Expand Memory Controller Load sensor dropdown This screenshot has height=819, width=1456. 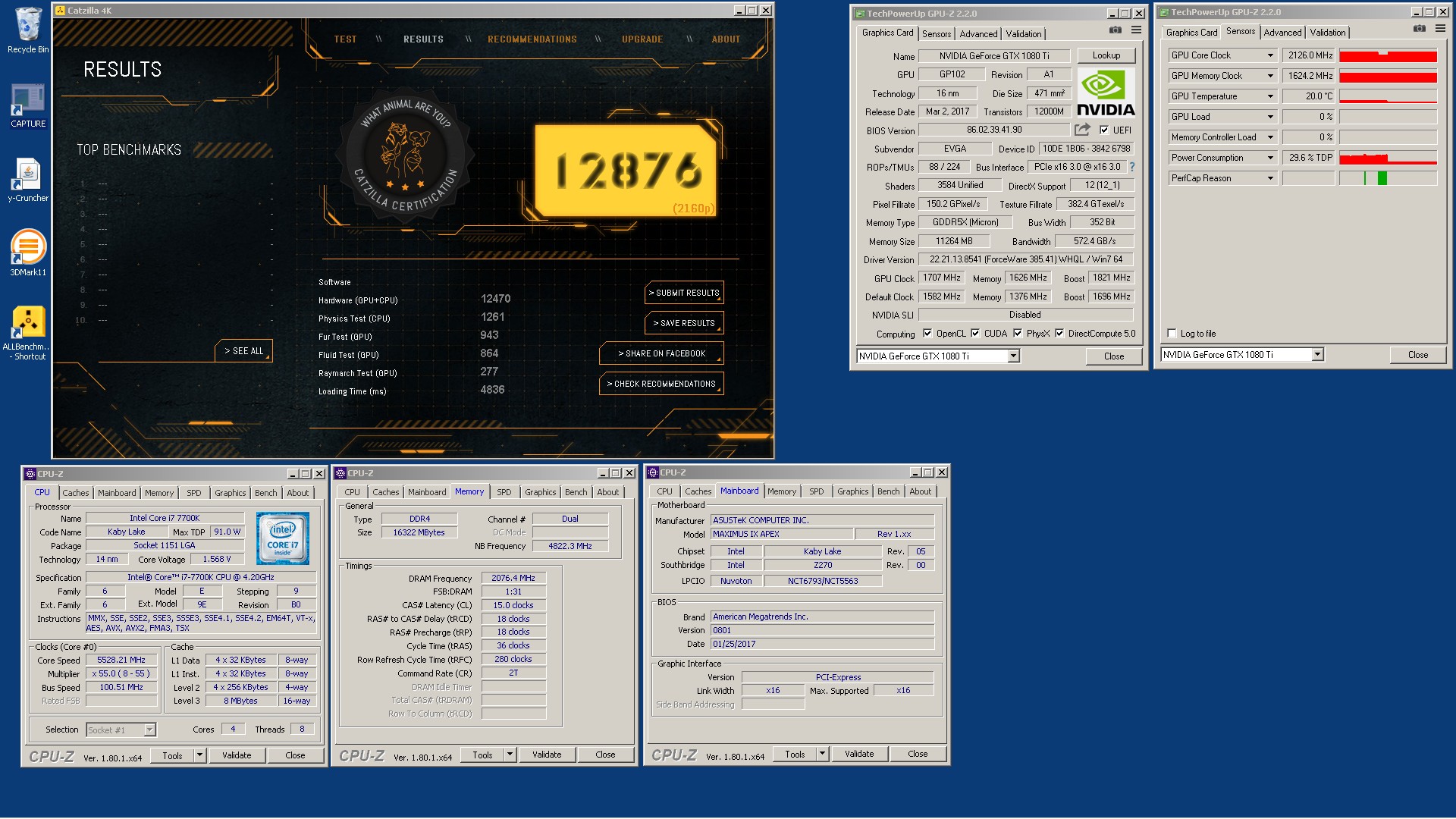tap(1270, 137)
